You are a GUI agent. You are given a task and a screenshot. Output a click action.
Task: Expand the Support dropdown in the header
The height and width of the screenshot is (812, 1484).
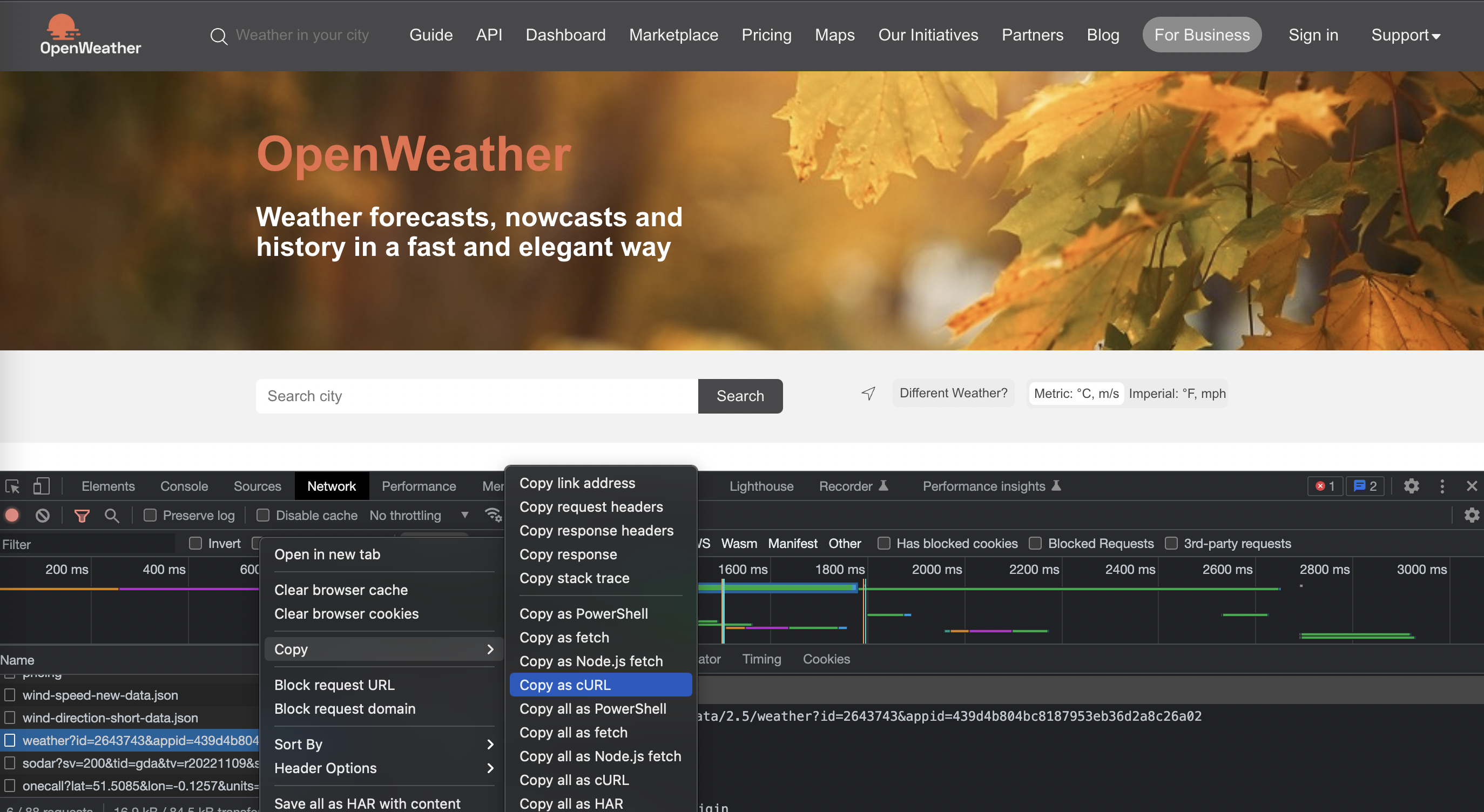click(1406, 35)
